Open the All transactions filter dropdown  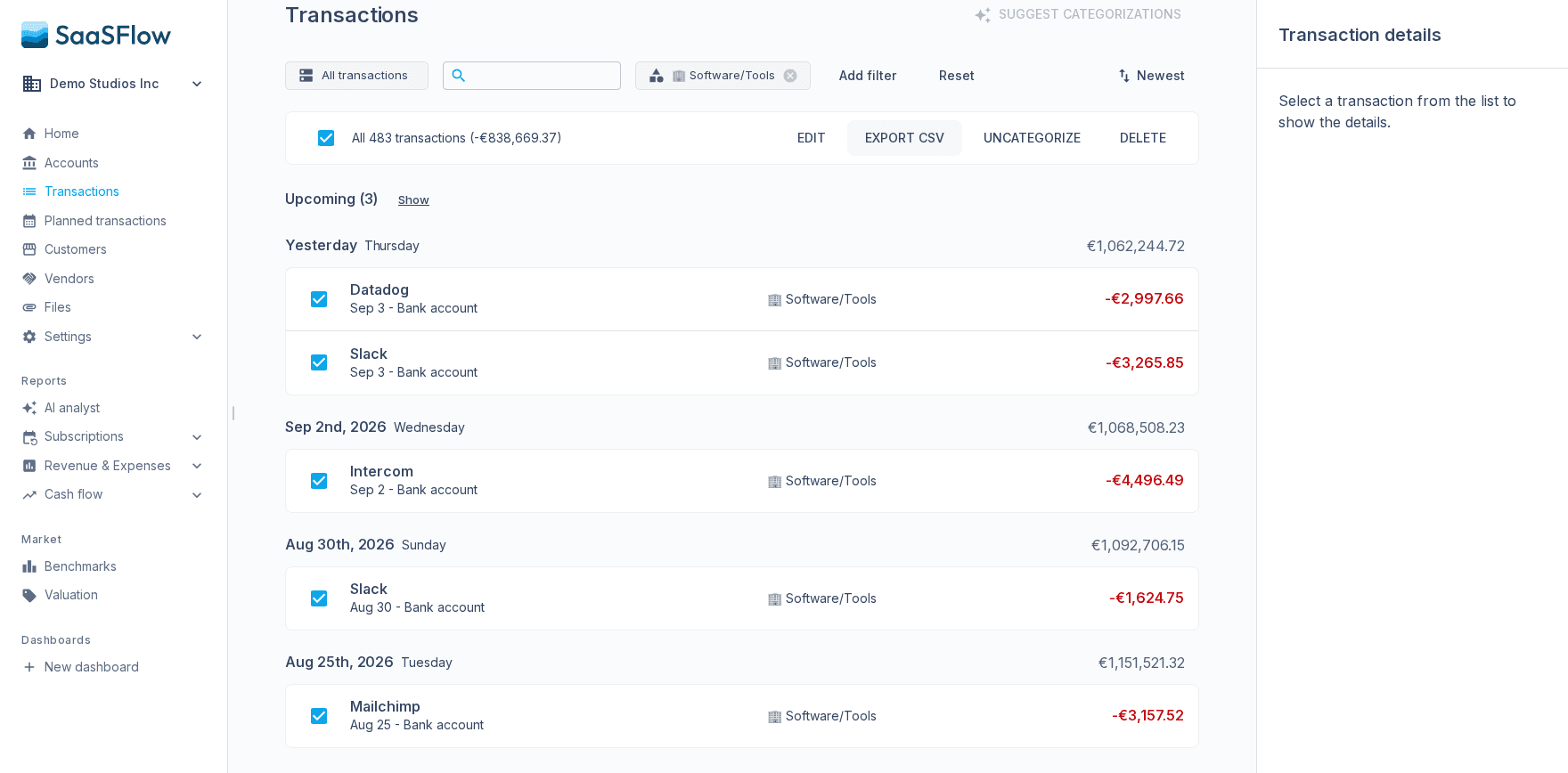(356, 76)
